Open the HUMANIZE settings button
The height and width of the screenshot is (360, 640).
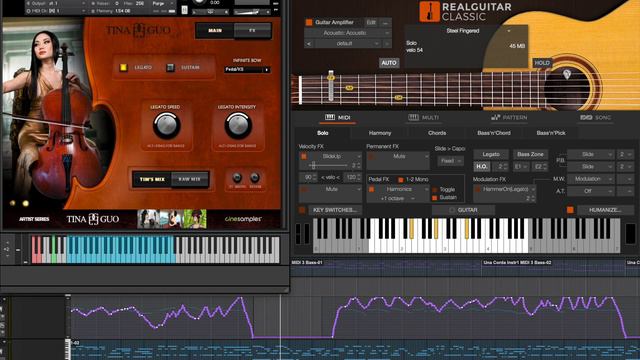click(x=605, y=210)
